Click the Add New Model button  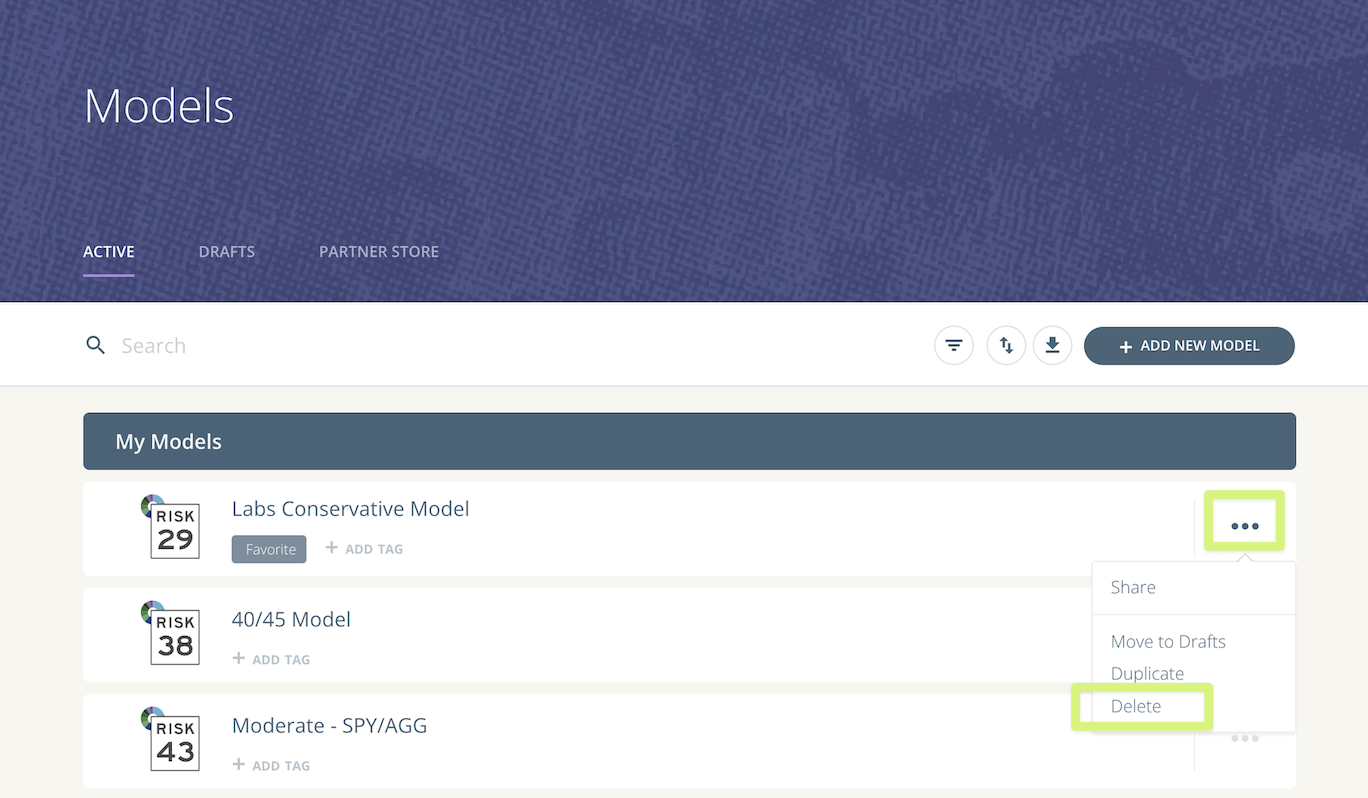point(1189,346)
